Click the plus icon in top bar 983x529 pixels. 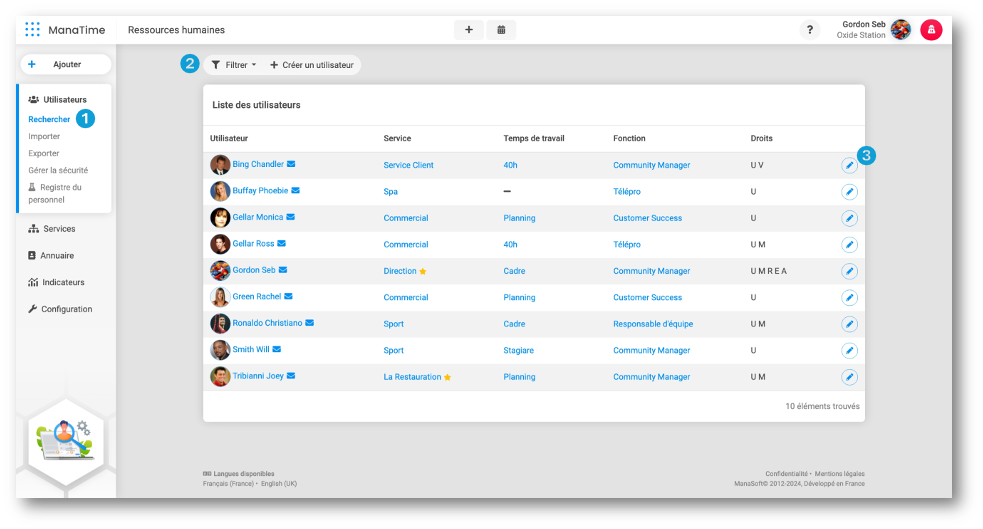468,29
